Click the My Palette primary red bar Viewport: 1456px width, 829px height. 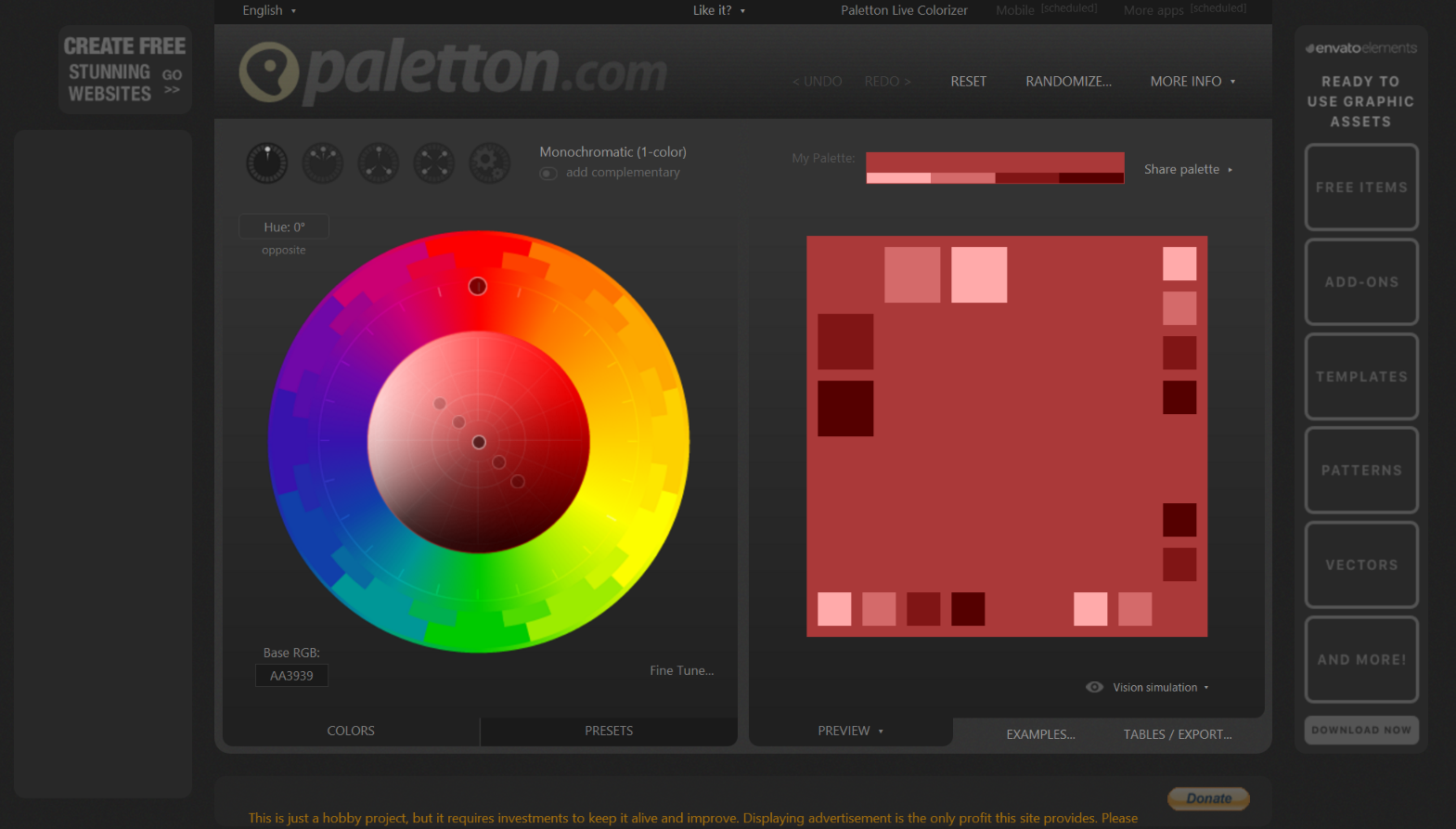[995, 162]
